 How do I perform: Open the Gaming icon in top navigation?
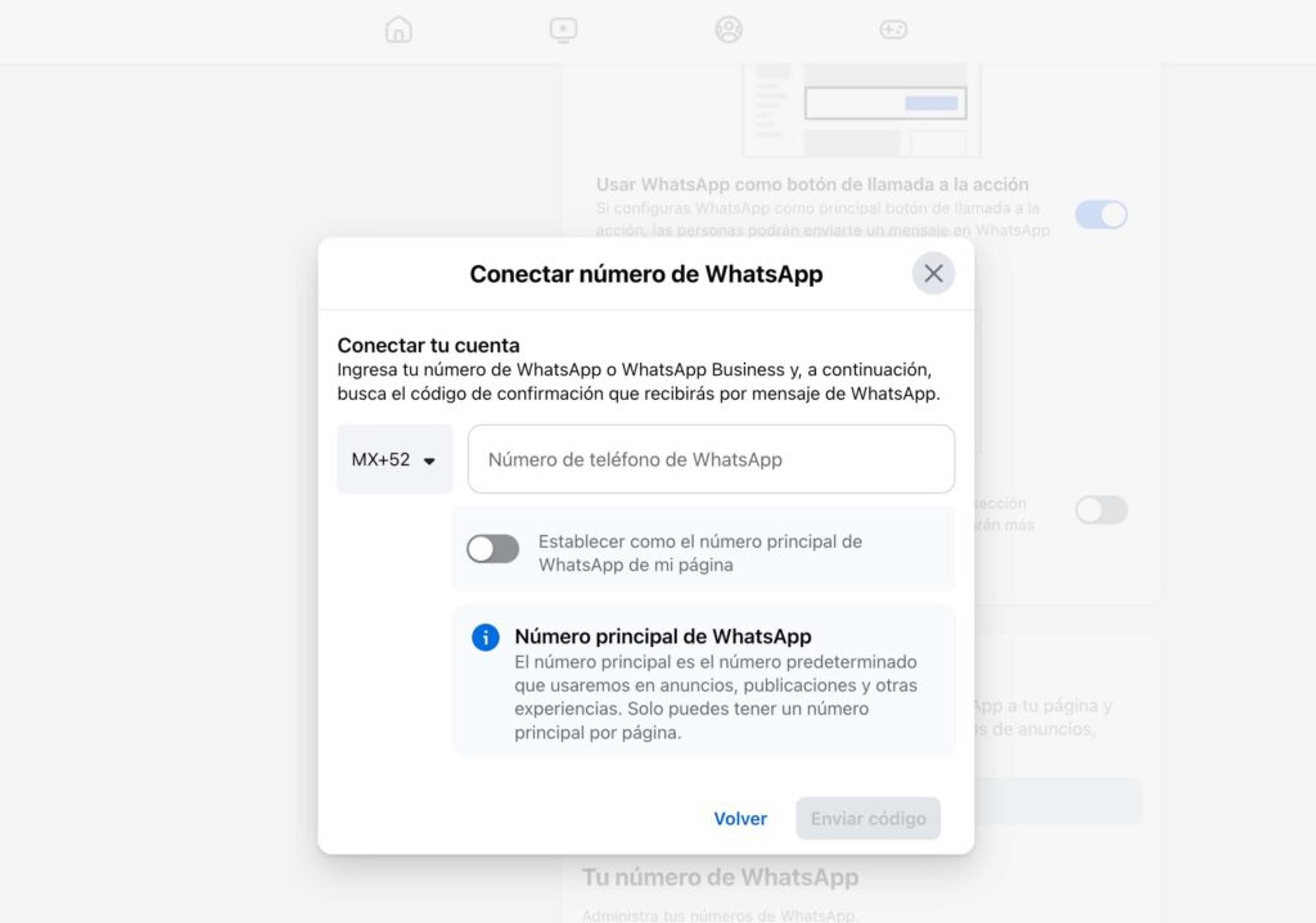click(893, 30)
